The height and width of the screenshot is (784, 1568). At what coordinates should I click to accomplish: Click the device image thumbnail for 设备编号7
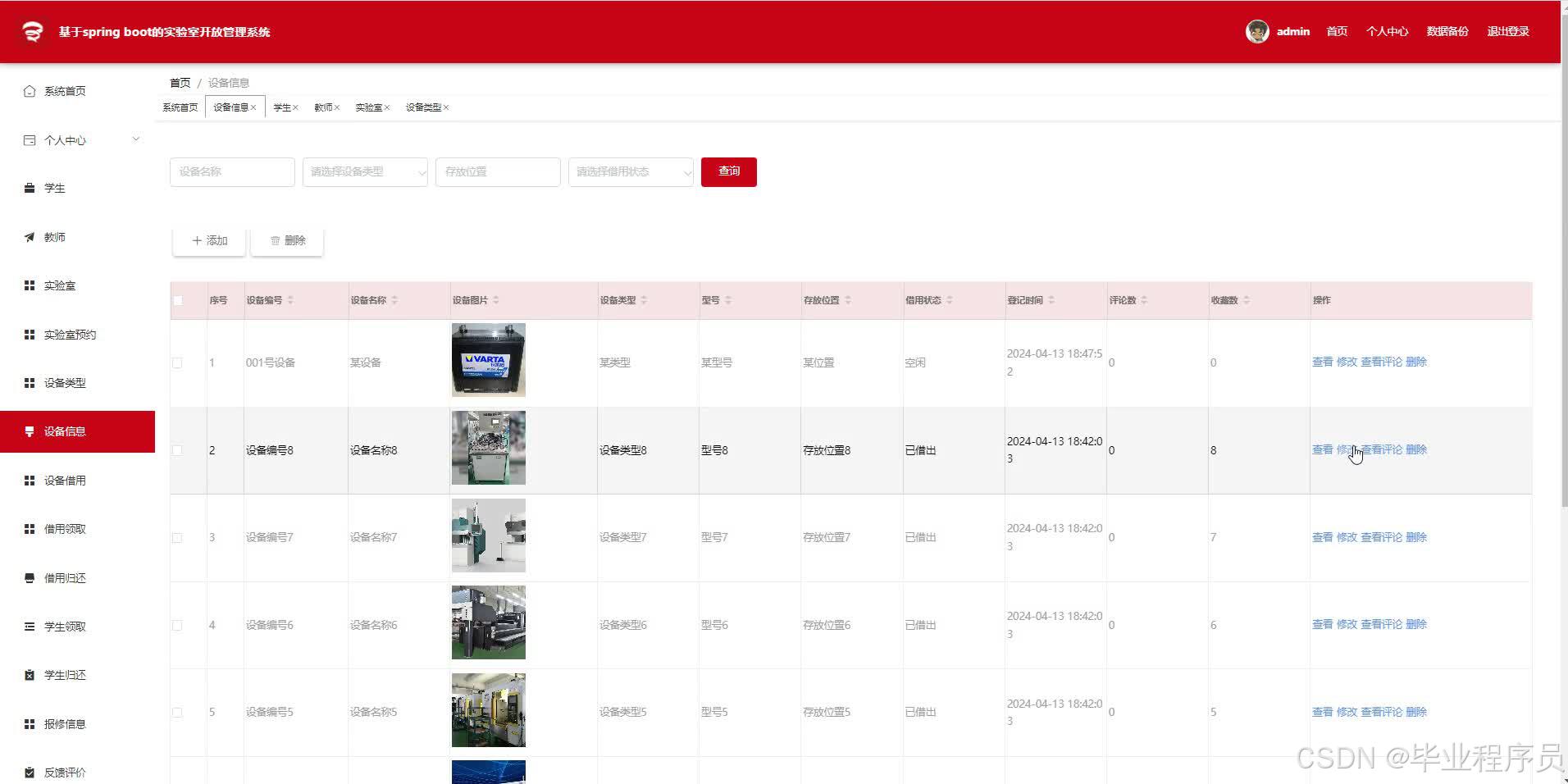[x=489, y=536]
